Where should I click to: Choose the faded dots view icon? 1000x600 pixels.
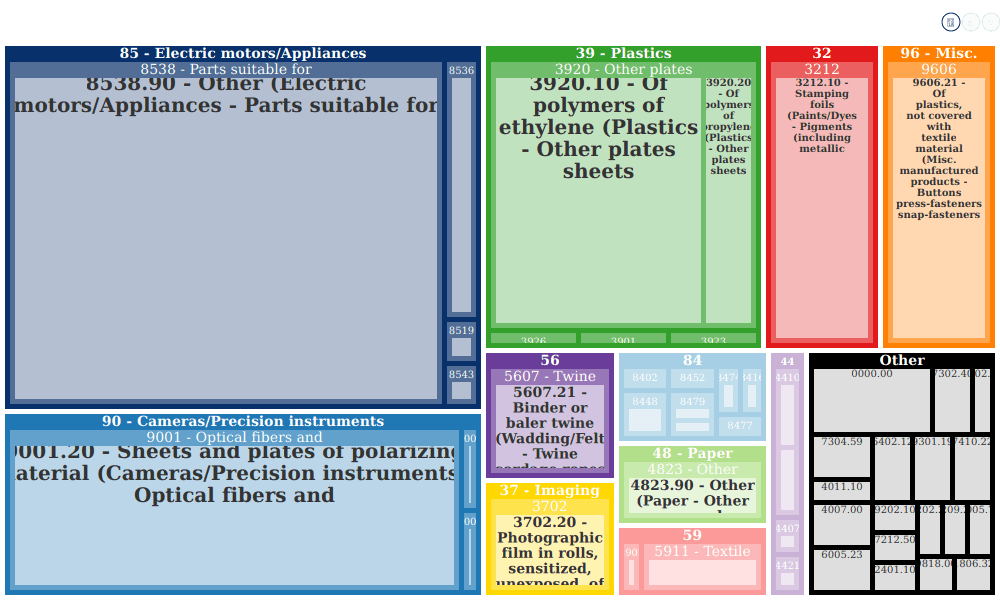tap(990, 22)
